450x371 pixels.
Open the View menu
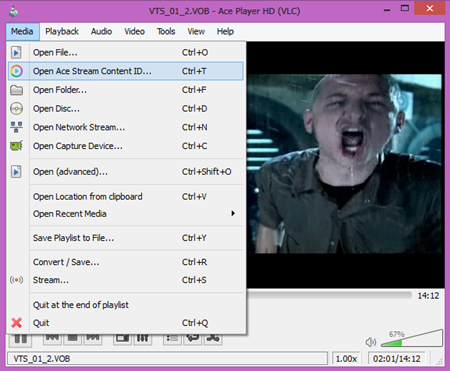[x=196, y=32]
